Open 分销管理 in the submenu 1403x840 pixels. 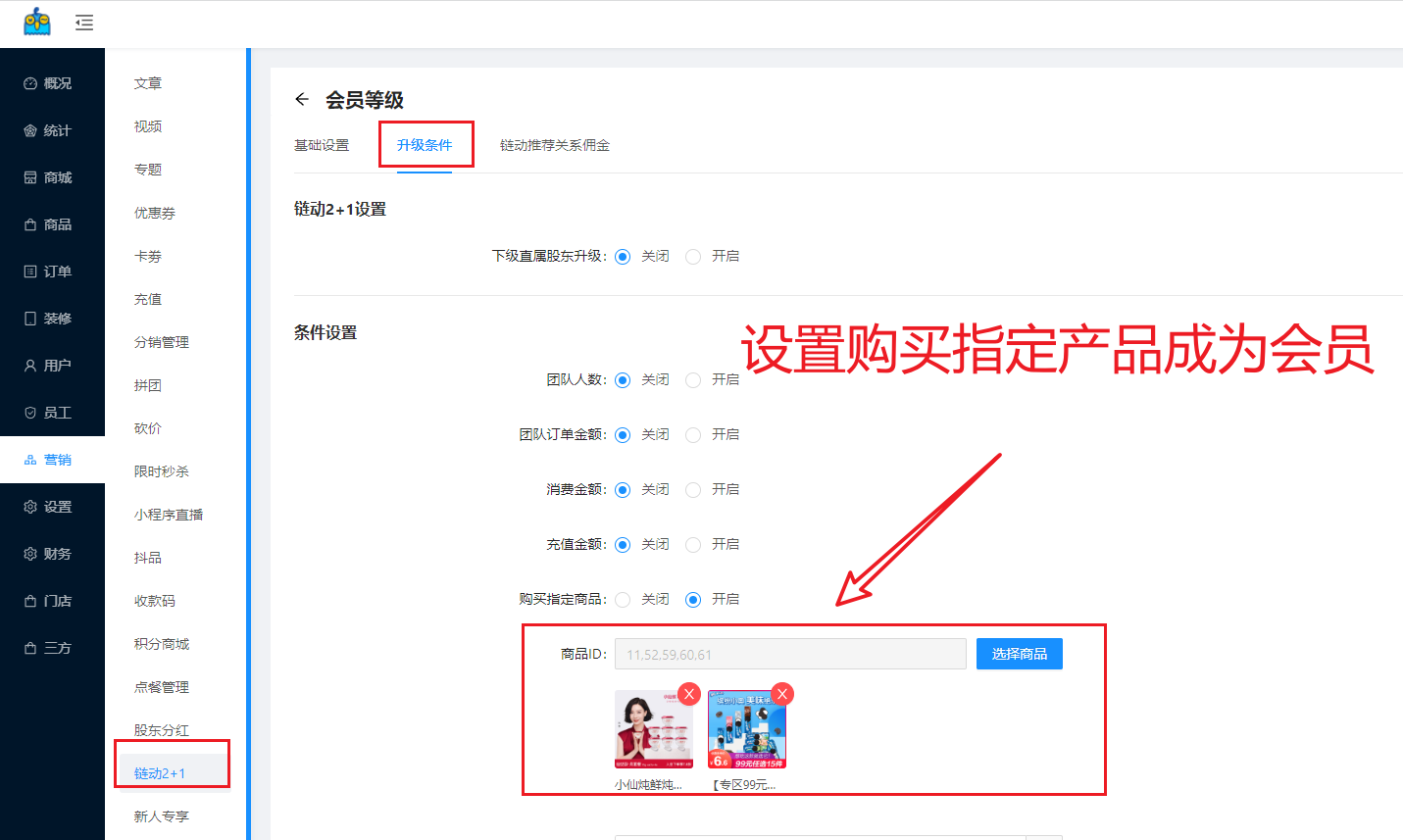[x=162, y=342]
